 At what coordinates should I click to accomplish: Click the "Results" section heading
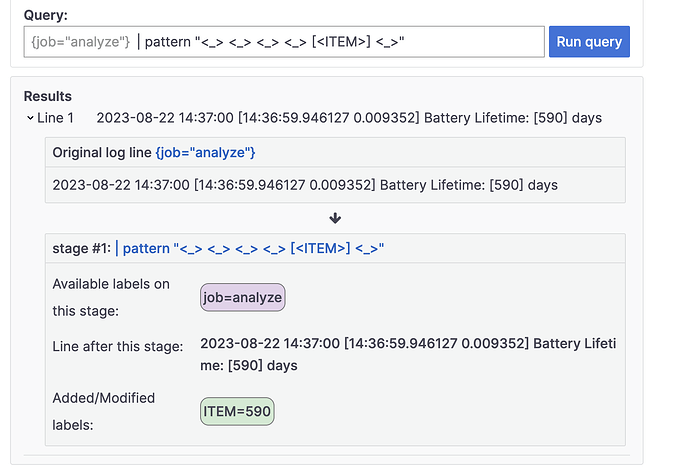point(48,97)
